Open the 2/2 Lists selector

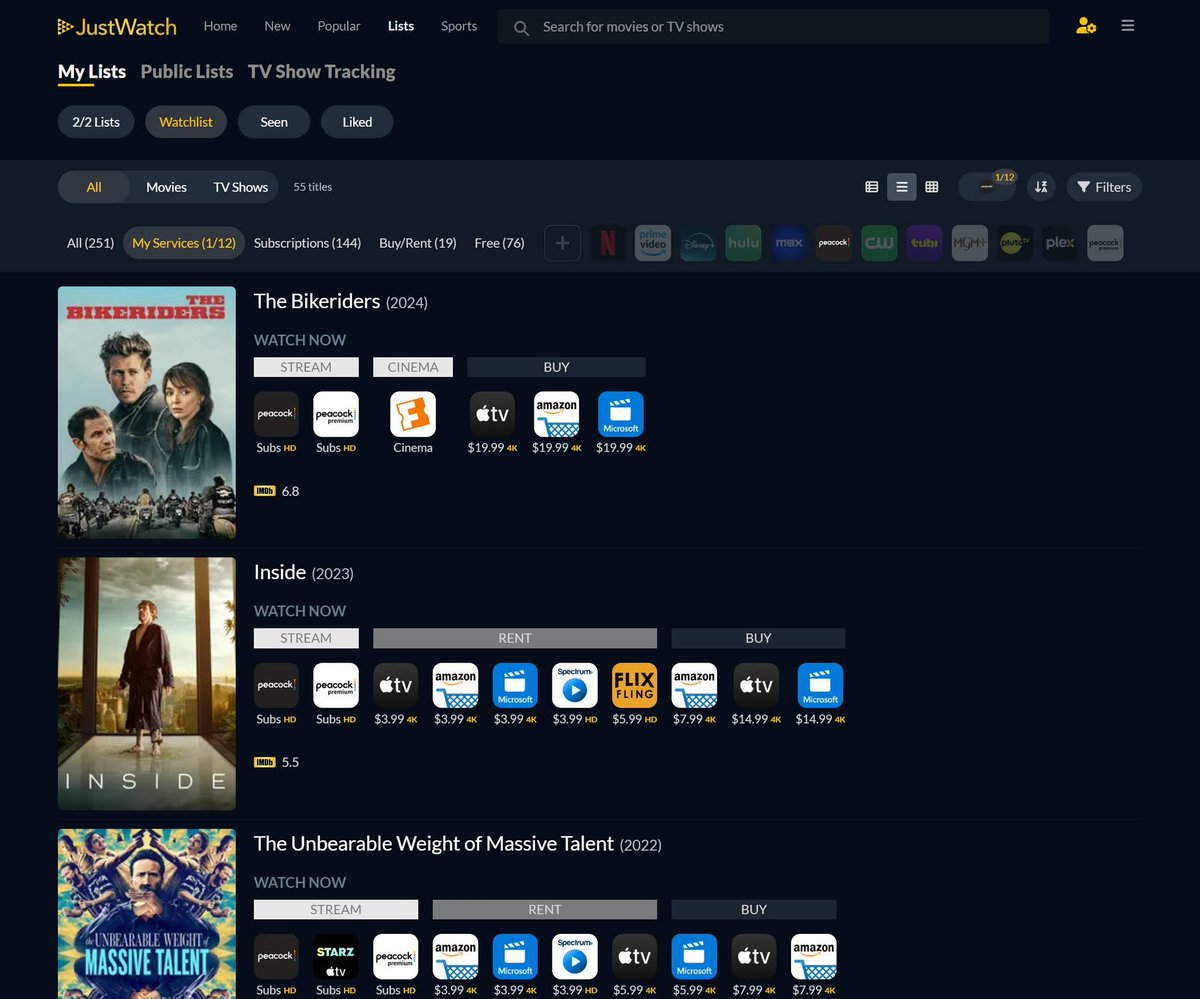tap(96, 122)
